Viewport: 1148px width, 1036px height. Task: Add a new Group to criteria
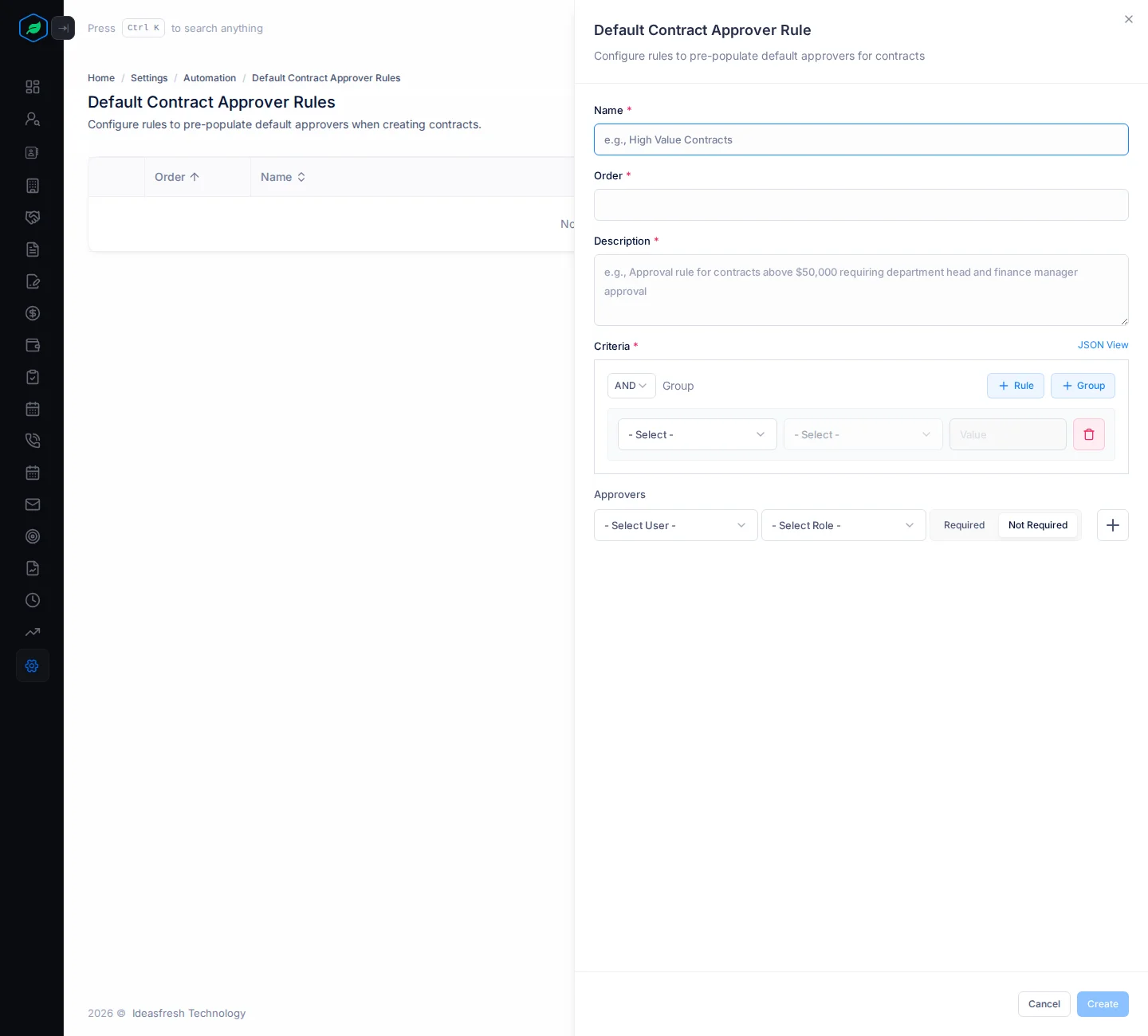coord(1083,386)
